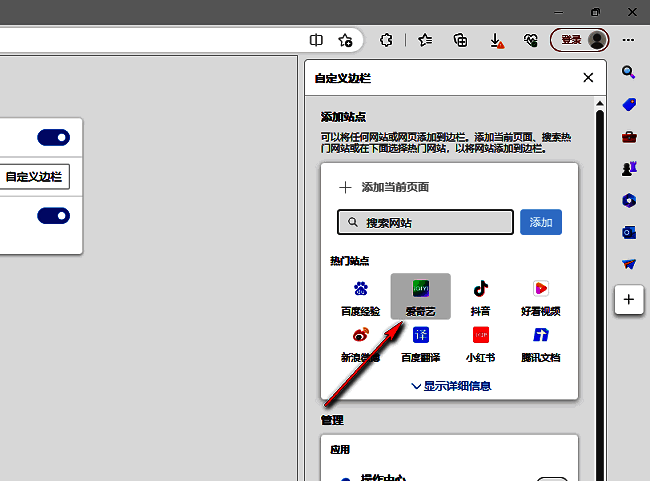Toggle the switch below the 自定义边栏 button

(x=53, y=216)
